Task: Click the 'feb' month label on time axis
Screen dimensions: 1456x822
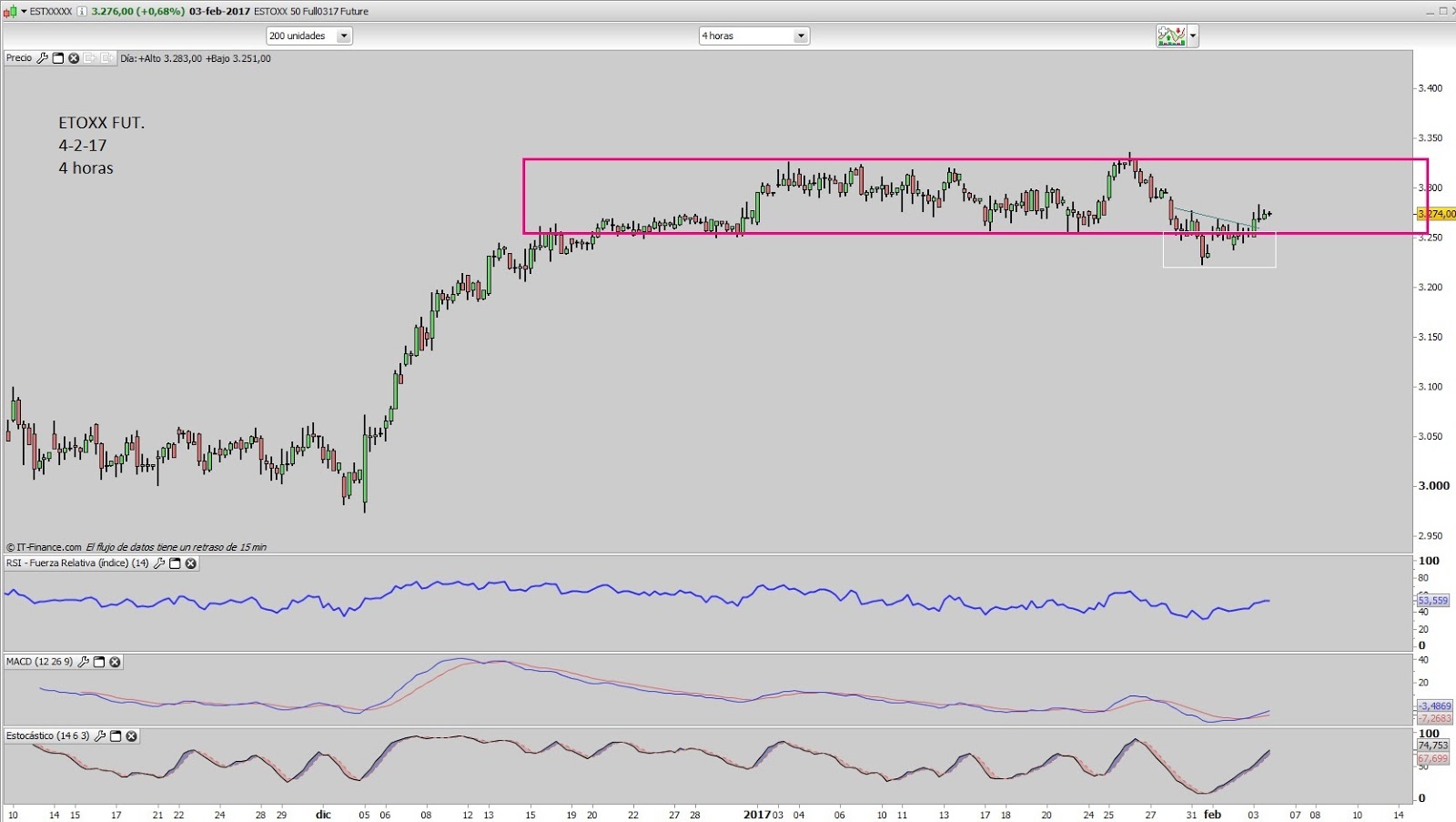Action: (x=1212, y=815)
